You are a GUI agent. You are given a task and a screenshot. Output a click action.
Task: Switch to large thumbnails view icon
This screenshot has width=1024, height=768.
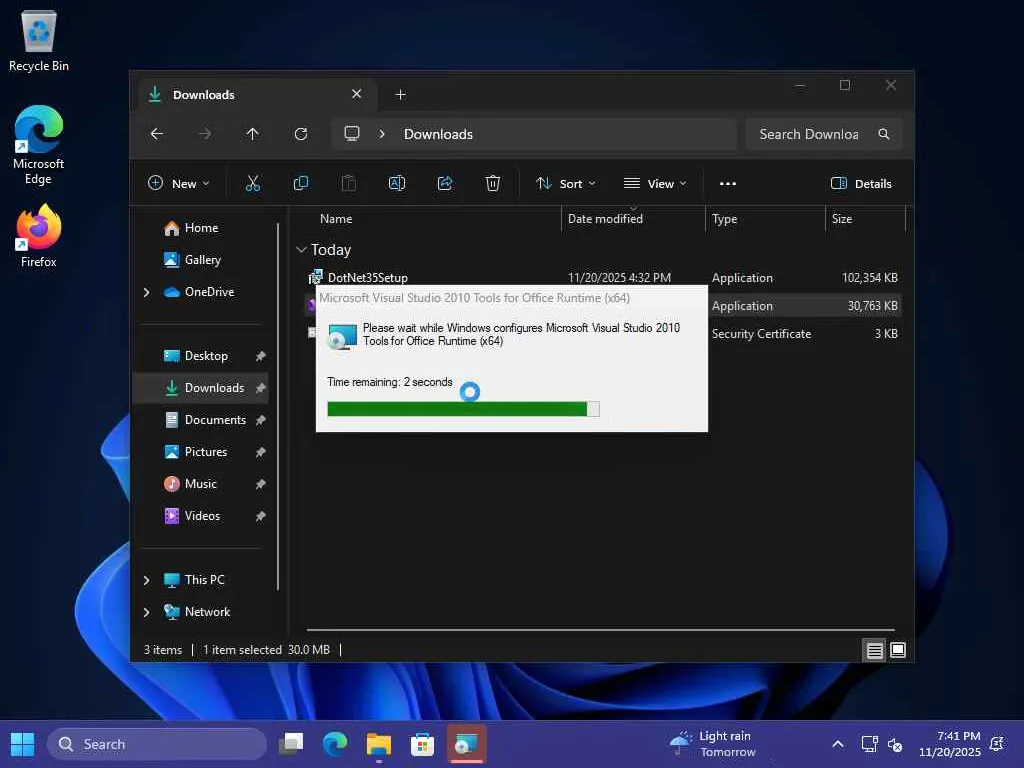click(898, 650)
